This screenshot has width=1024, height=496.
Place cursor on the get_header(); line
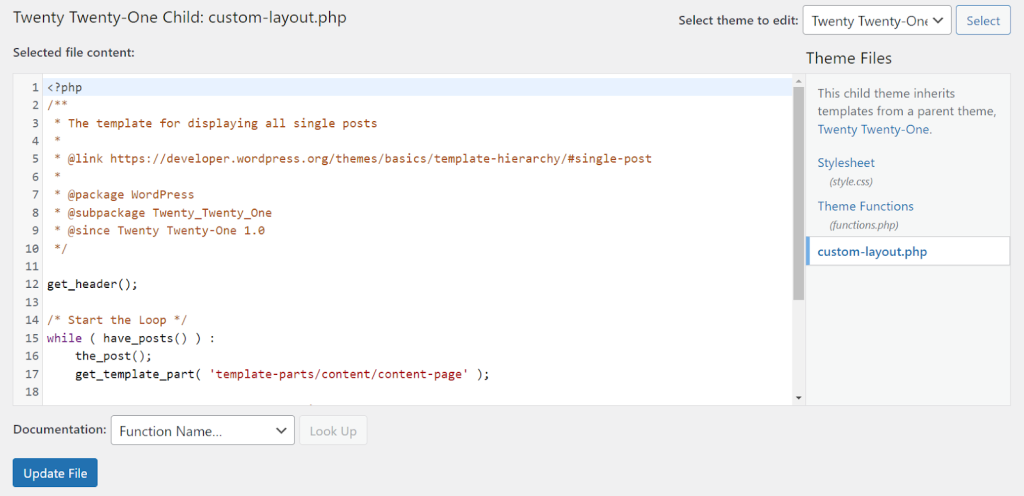[91, 283]
